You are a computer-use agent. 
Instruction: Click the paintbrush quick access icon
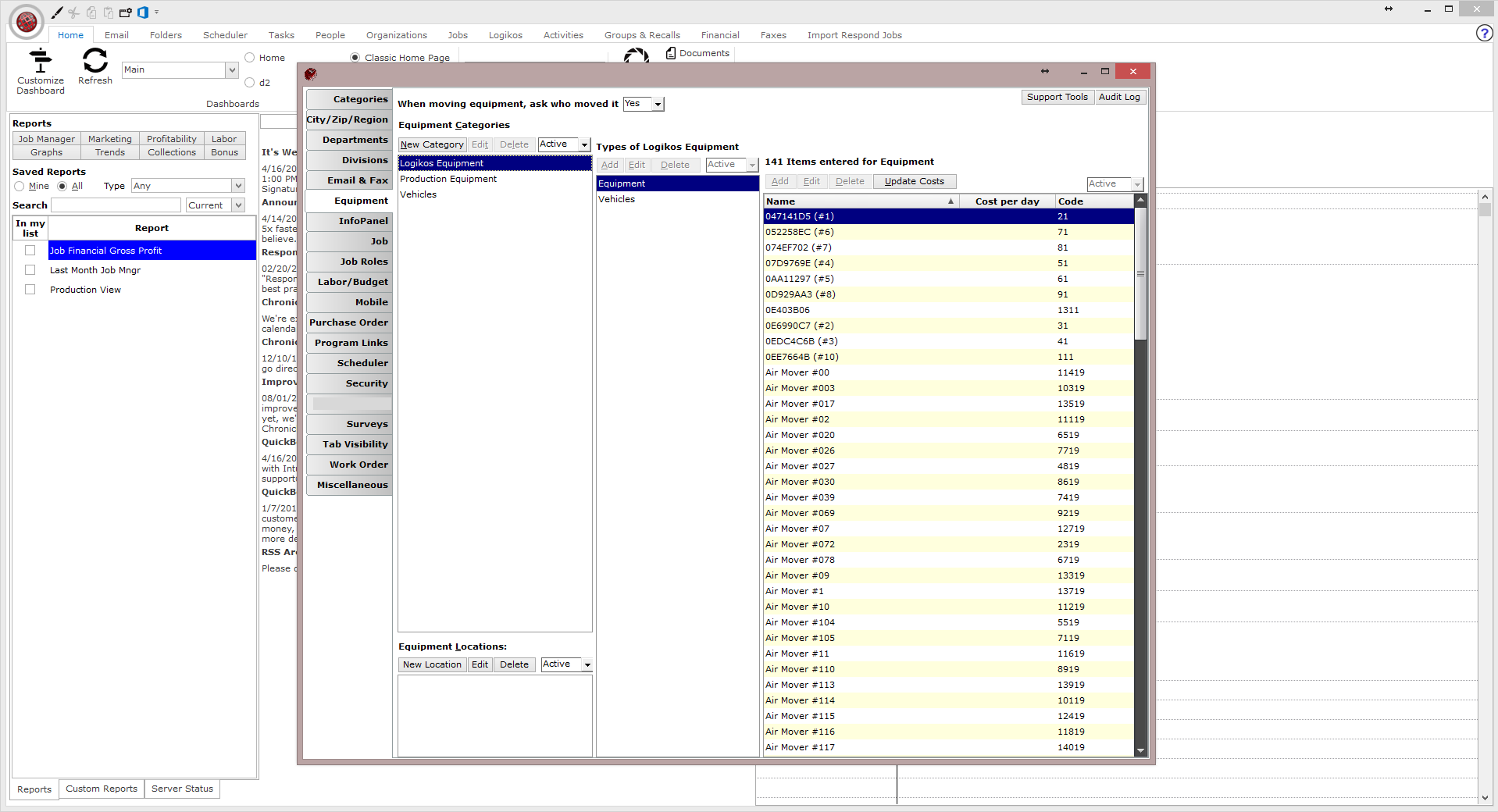coord(57,12)
